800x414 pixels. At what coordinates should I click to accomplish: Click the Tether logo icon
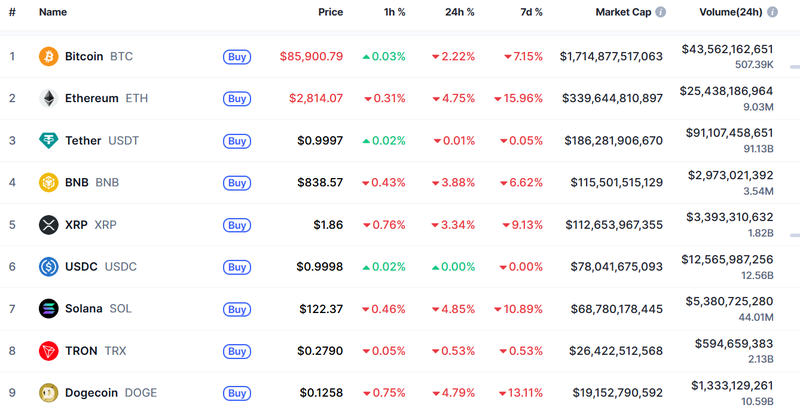click(48, 141)
